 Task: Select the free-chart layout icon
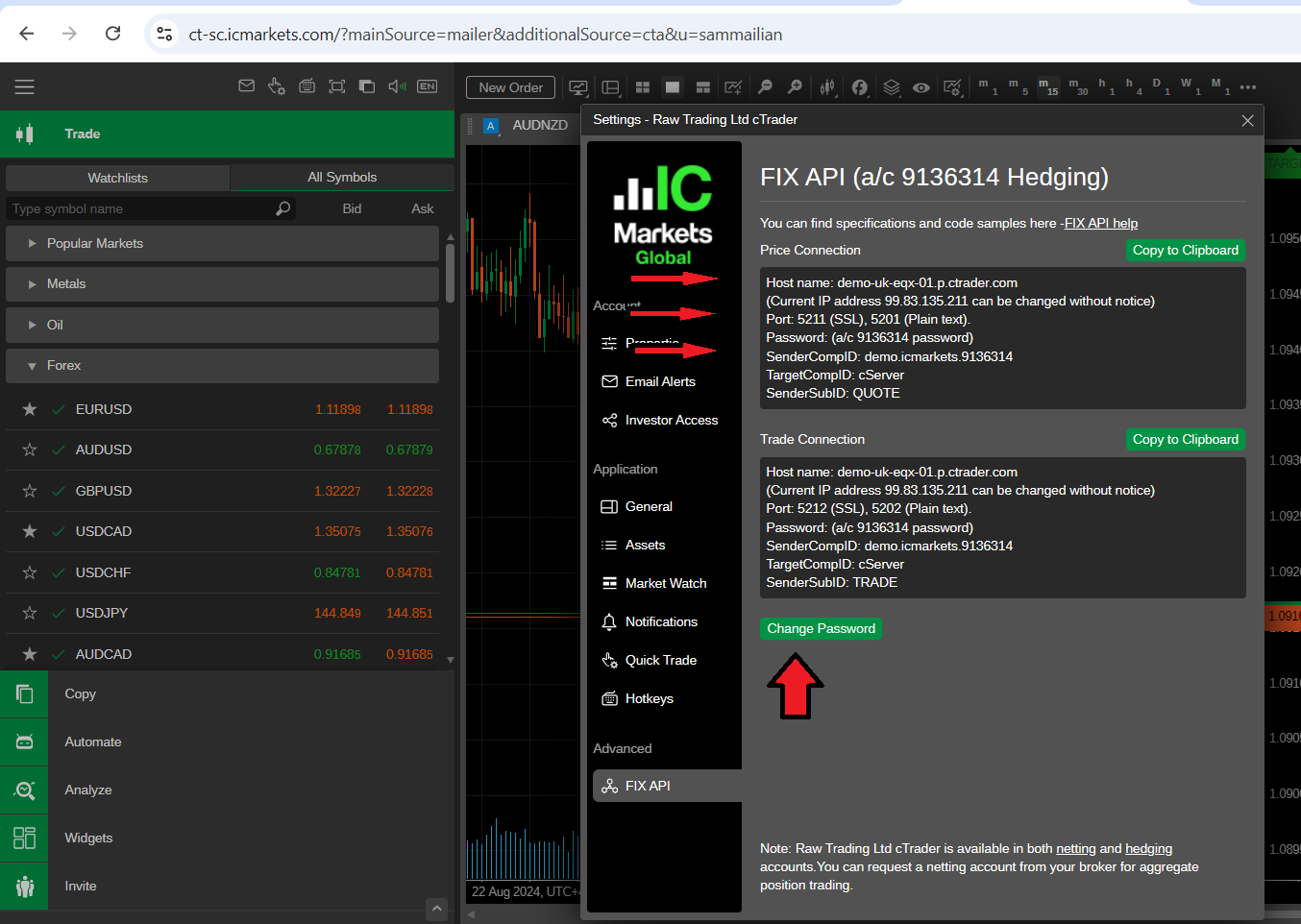pyautogui.click(x=703, y=87)
